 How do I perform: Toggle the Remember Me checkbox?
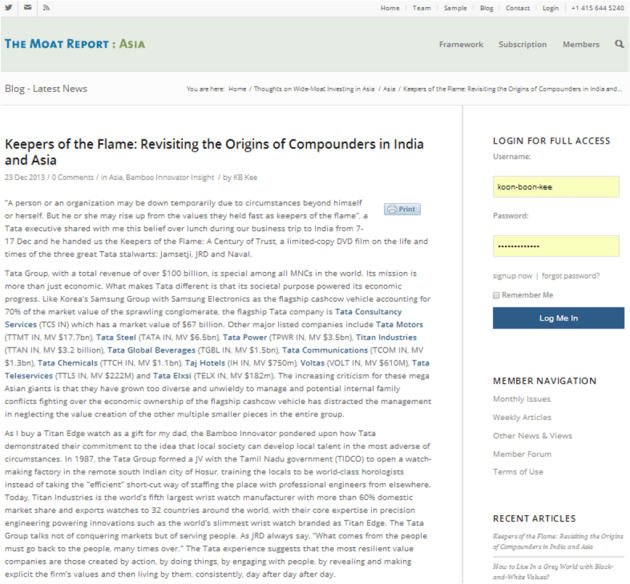point(497,295)
